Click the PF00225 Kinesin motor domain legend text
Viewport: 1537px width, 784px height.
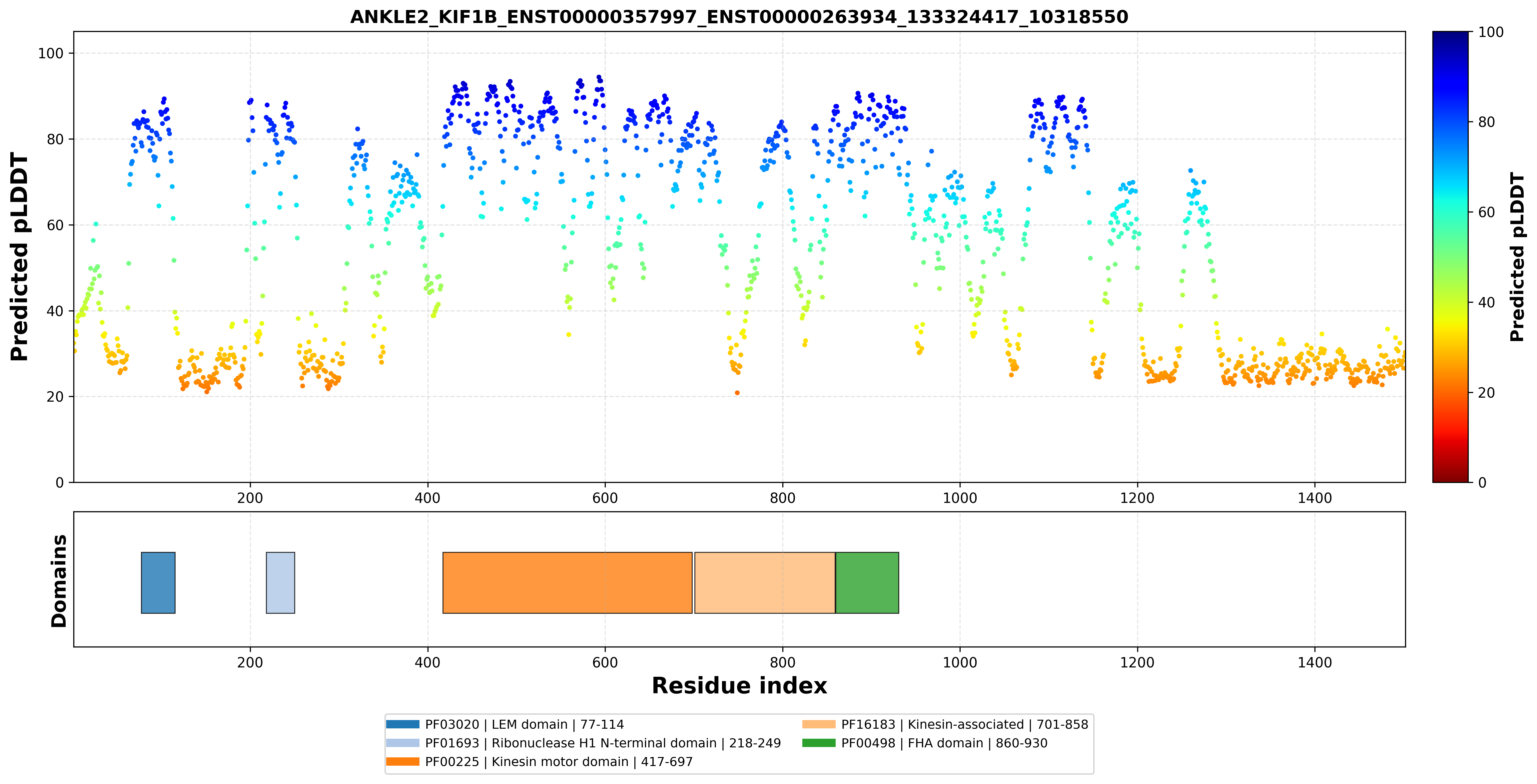pos(559,761)
